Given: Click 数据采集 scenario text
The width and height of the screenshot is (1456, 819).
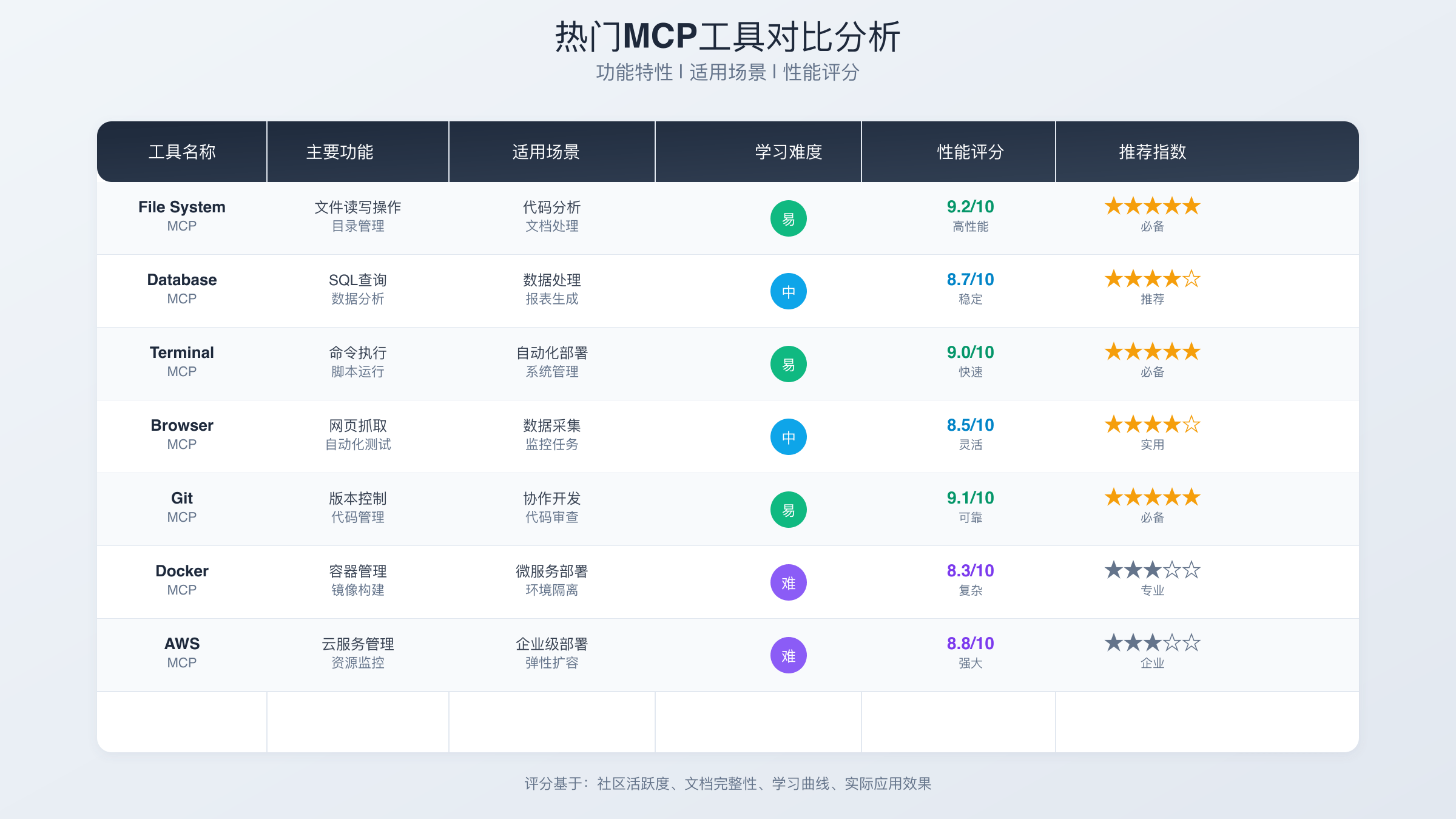Looking at the screenshot, I should 552,425.
